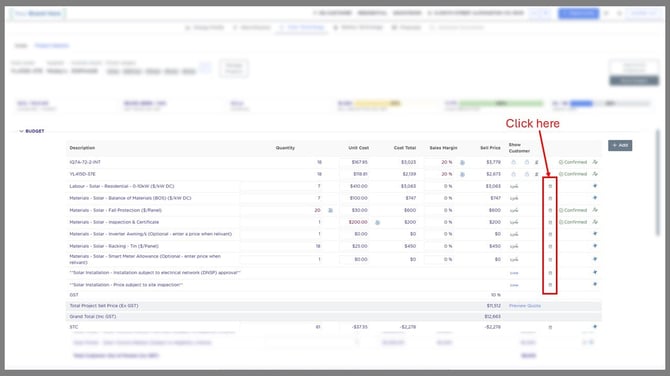Click pin icon on Labour Solar row
Image resolution: width=670 pixels, height=376 pixels.
click(x=595, y=186)
